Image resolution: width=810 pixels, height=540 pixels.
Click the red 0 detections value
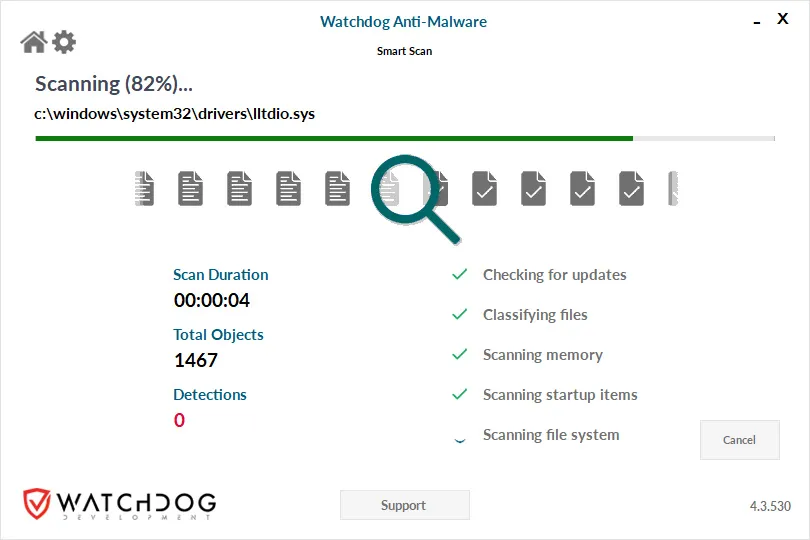[179, 420]
